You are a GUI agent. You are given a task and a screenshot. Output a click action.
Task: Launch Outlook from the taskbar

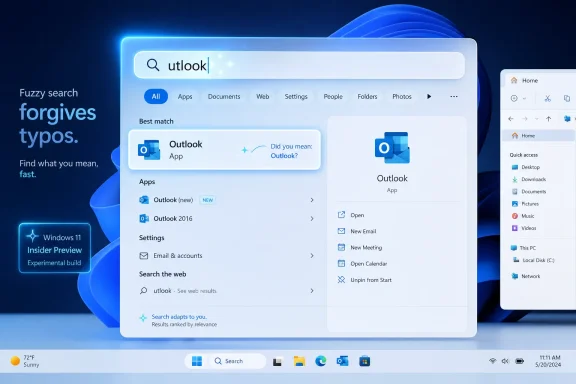(x=342, y=361)
